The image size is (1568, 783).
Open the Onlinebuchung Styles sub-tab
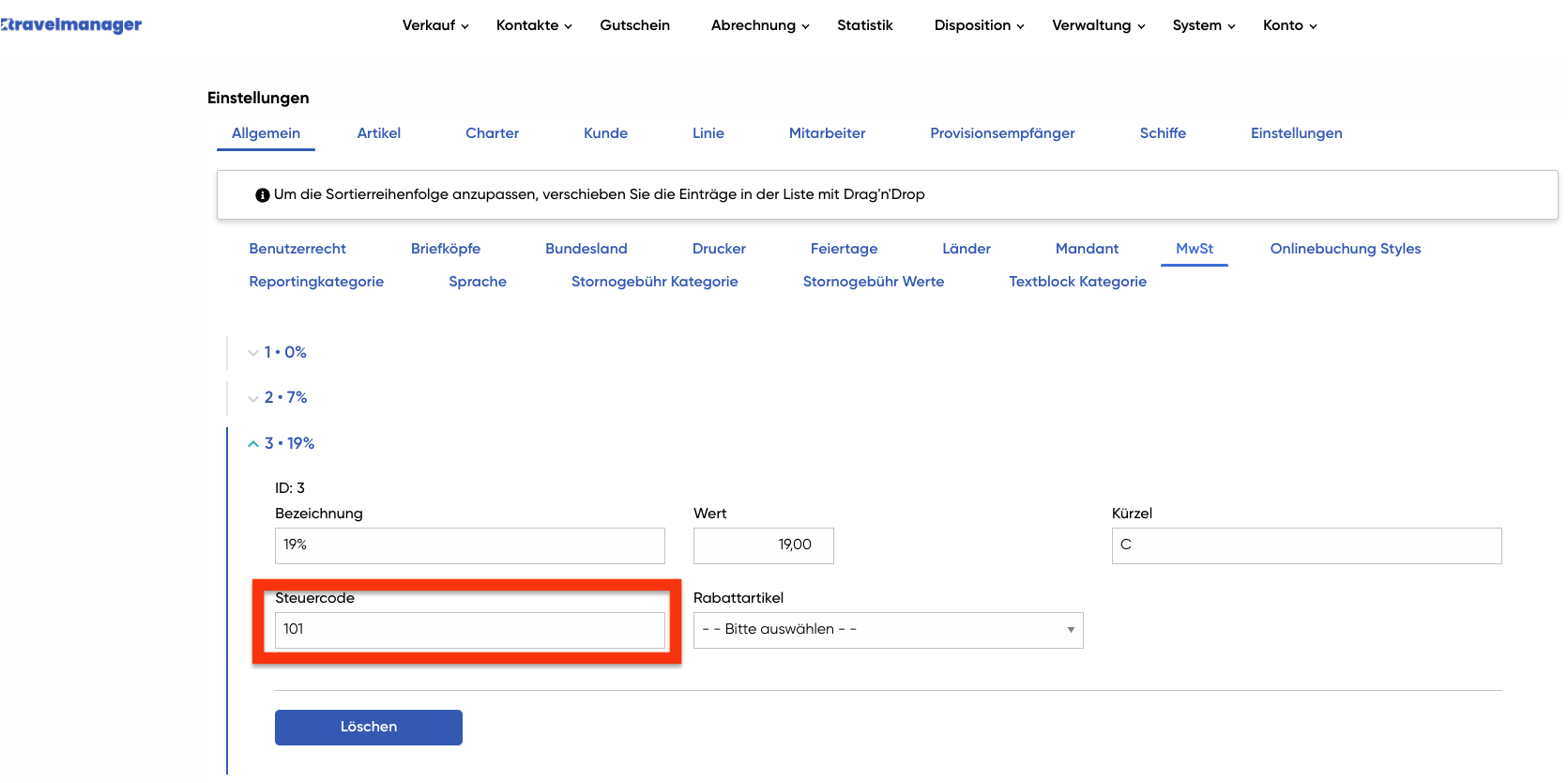pos(1346,249)
